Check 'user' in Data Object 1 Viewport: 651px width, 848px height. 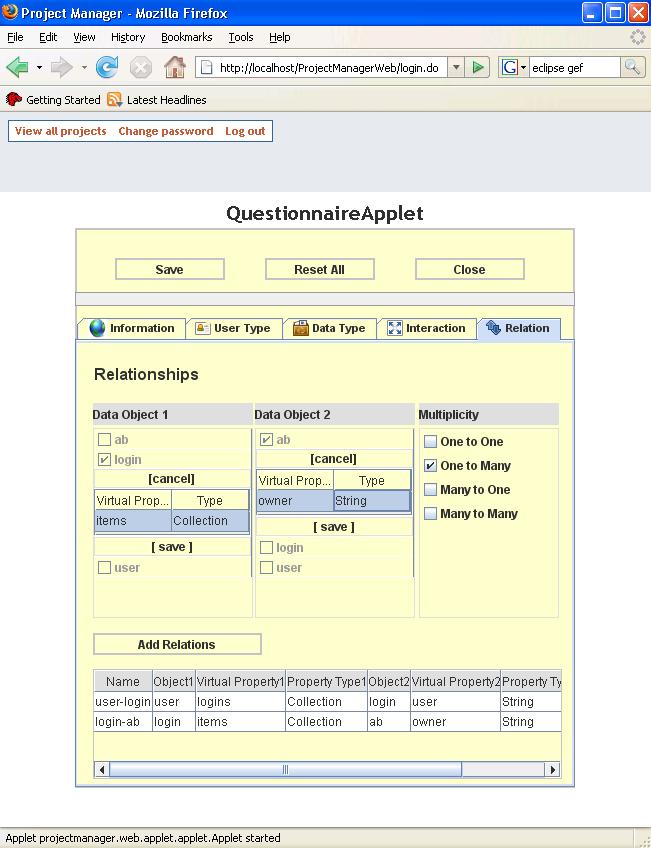point(104,568)
